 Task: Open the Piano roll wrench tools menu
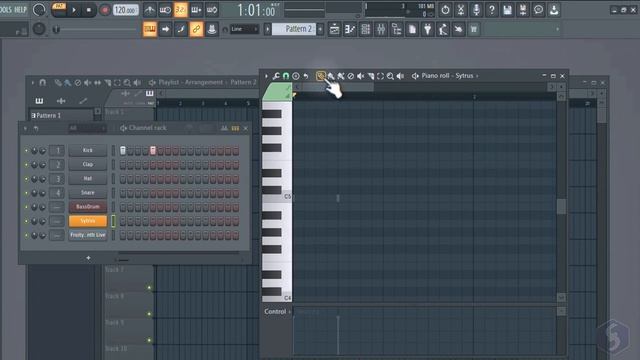click(x=276, y=76)
